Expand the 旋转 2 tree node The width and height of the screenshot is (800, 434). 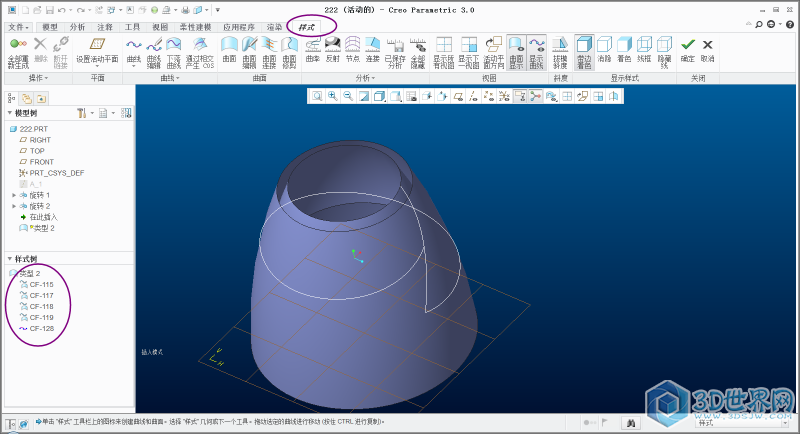[x=14, y=206]
